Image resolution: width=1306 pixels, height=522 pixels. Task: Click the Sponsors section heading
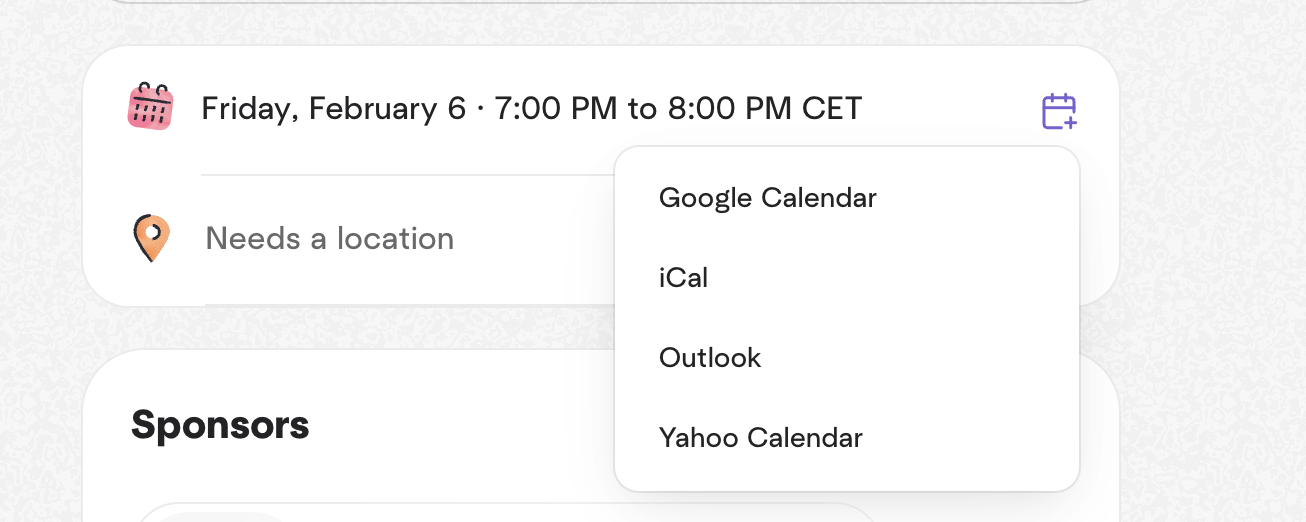pyautogui.click(x=220, y=426)
